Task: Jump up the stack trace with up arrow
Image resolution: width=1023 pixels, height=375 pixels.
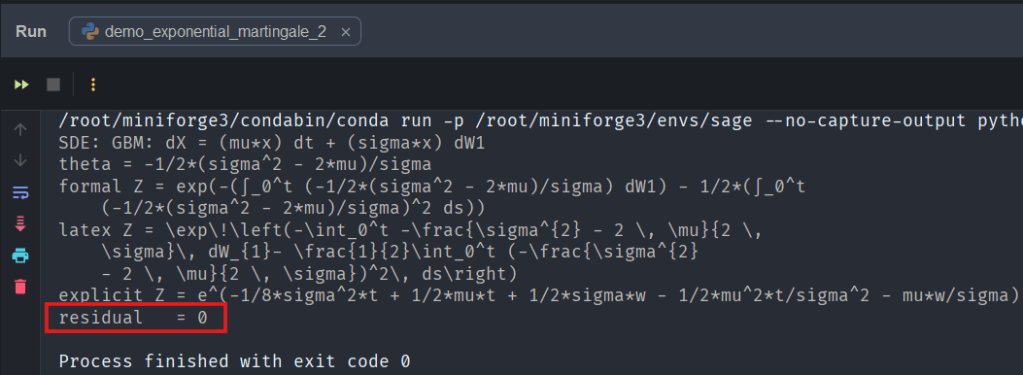Action: (x=20, y=130)
